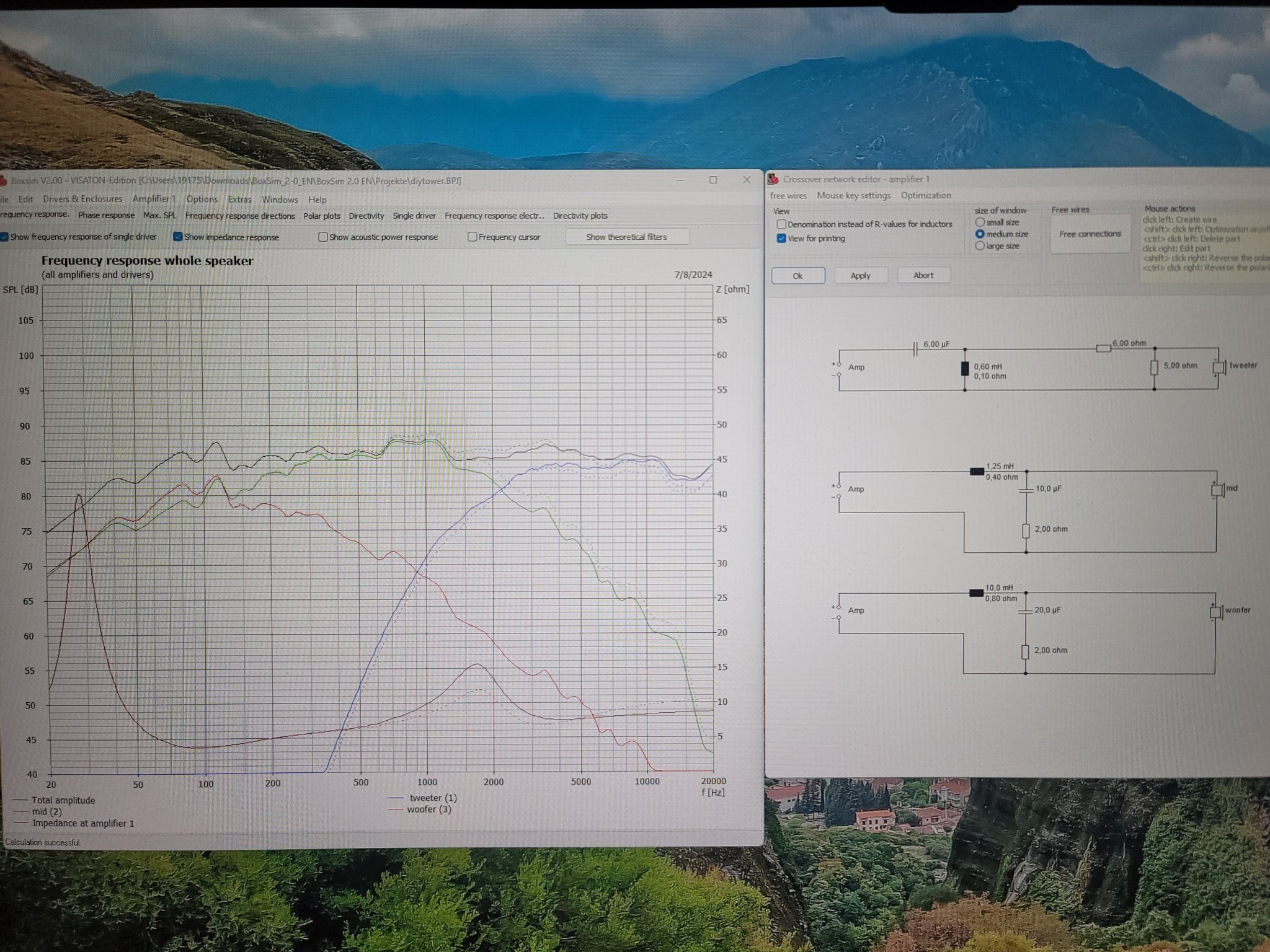Open the Help menu
Screen dimensions: 1270x952
coord(317,200)
